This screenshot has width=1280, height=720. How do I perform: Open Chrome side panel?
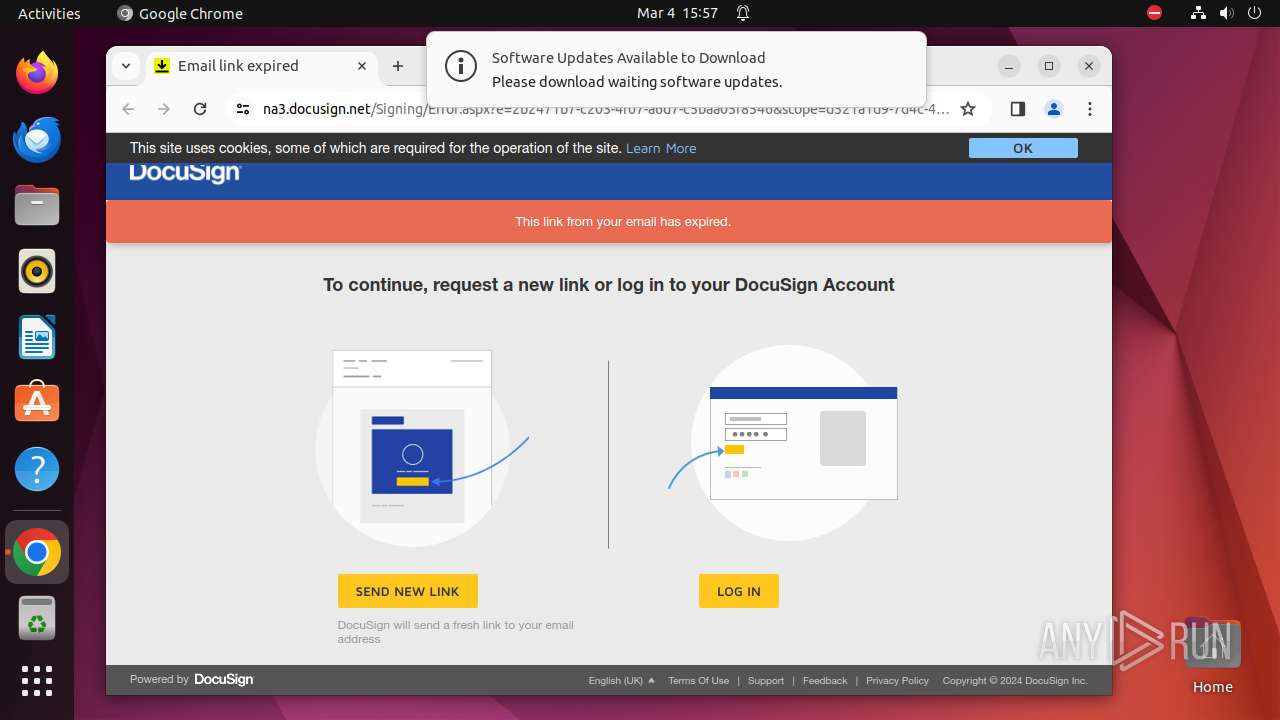tap(1018, 109)
